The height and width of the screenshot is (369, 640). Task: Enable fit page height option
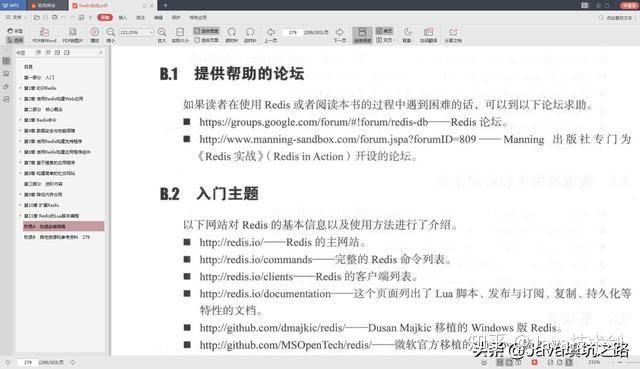(x=206, y=40)
